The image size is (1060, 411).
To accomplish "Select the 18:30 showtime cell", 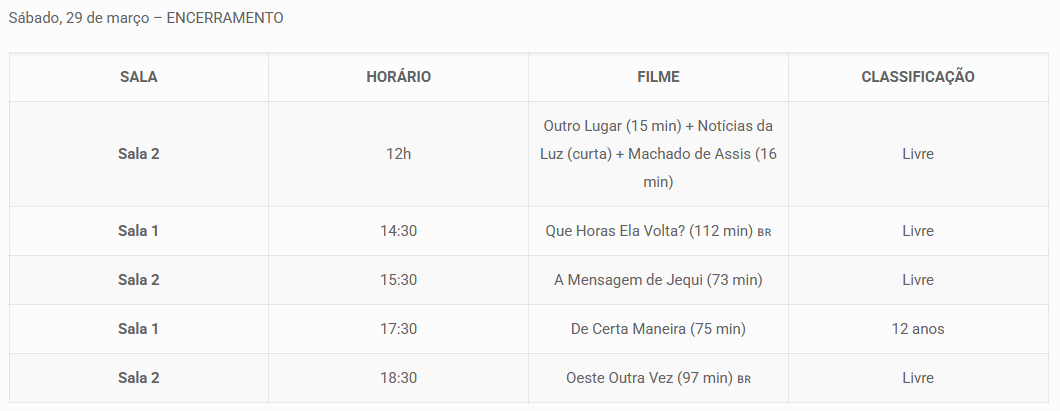I will coord(398,378).
